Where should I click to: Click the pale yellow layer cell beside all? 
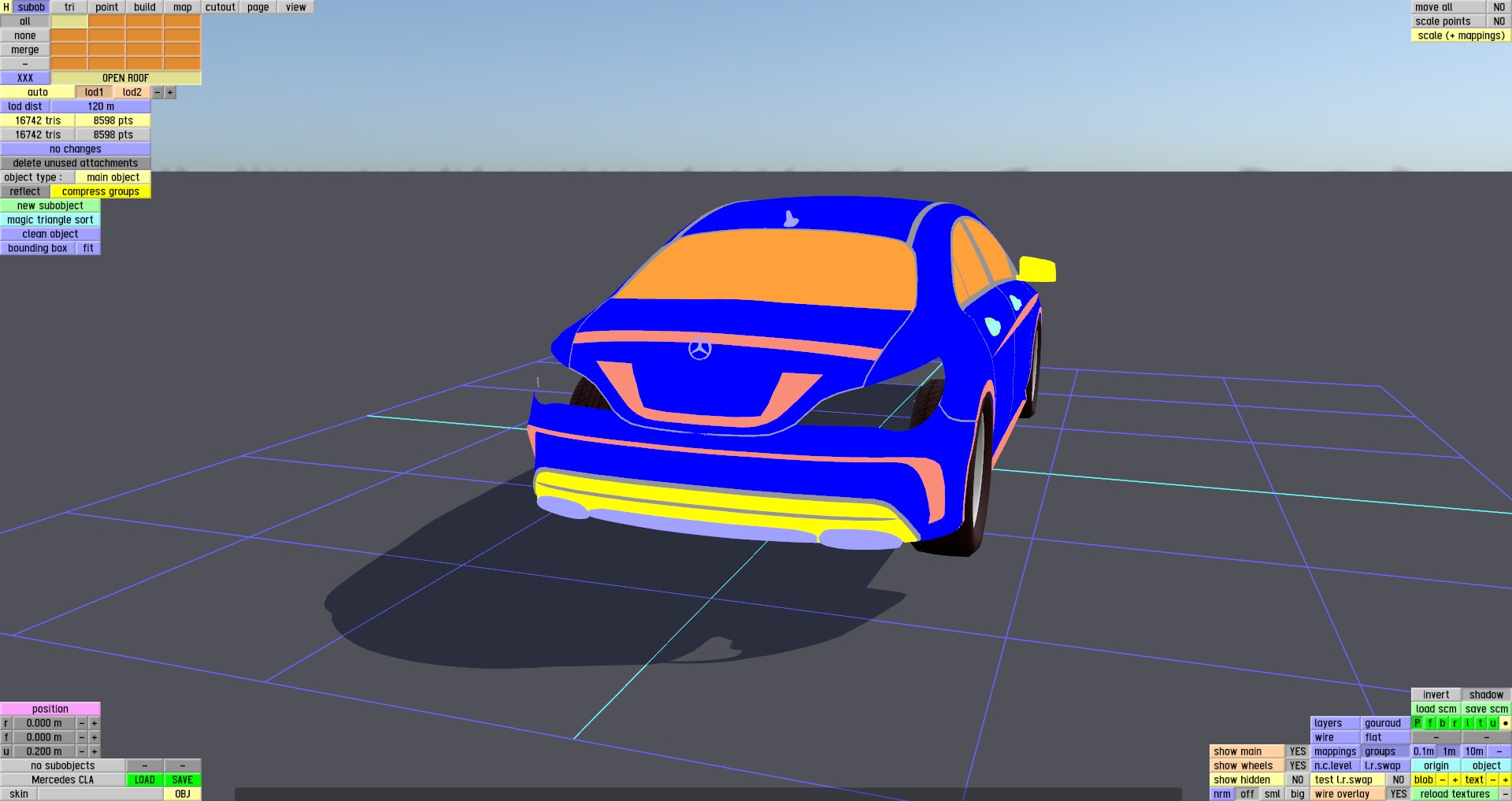(69, 21)
